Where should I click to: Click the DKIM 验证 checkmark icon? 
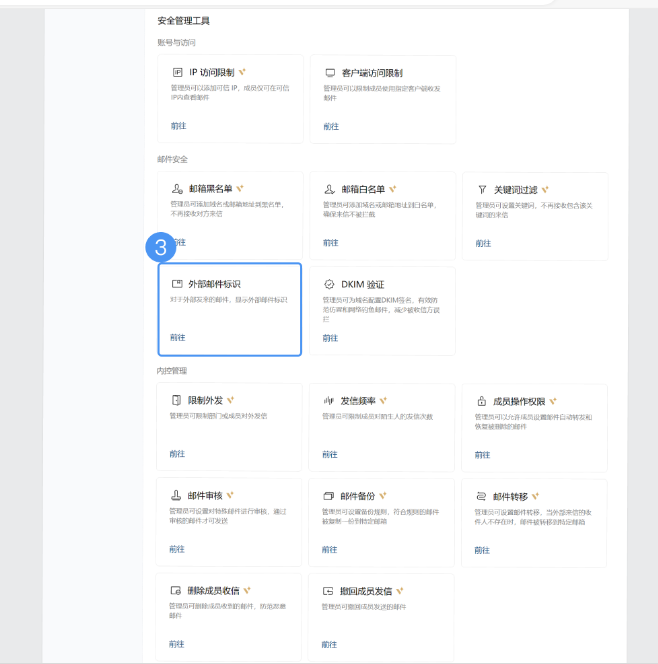pyautogui.click(x=330, y=284)
